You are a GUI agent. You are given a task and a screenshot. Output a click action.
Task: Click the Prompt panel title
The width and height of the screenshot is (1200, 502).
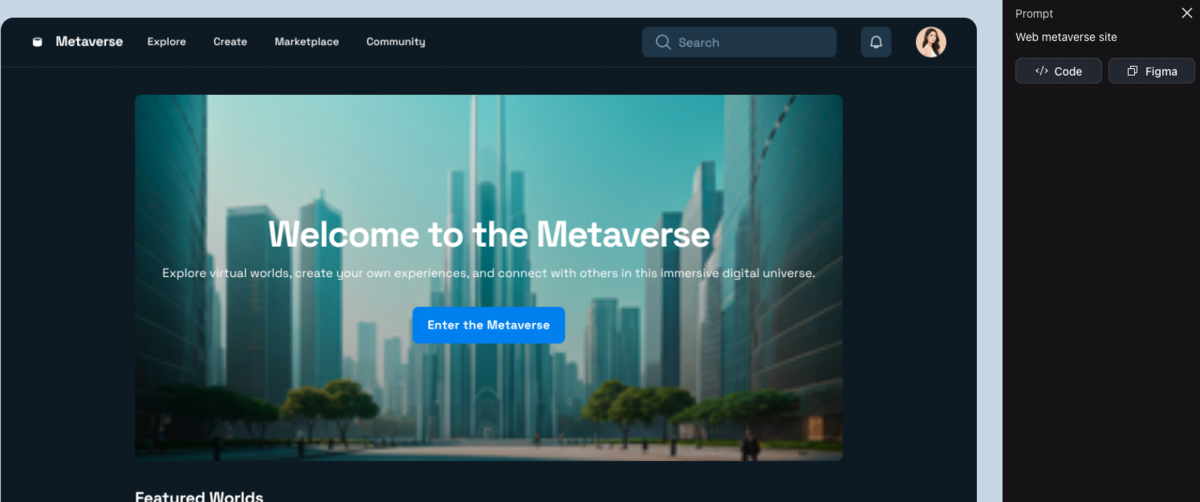coord(1034,14)
